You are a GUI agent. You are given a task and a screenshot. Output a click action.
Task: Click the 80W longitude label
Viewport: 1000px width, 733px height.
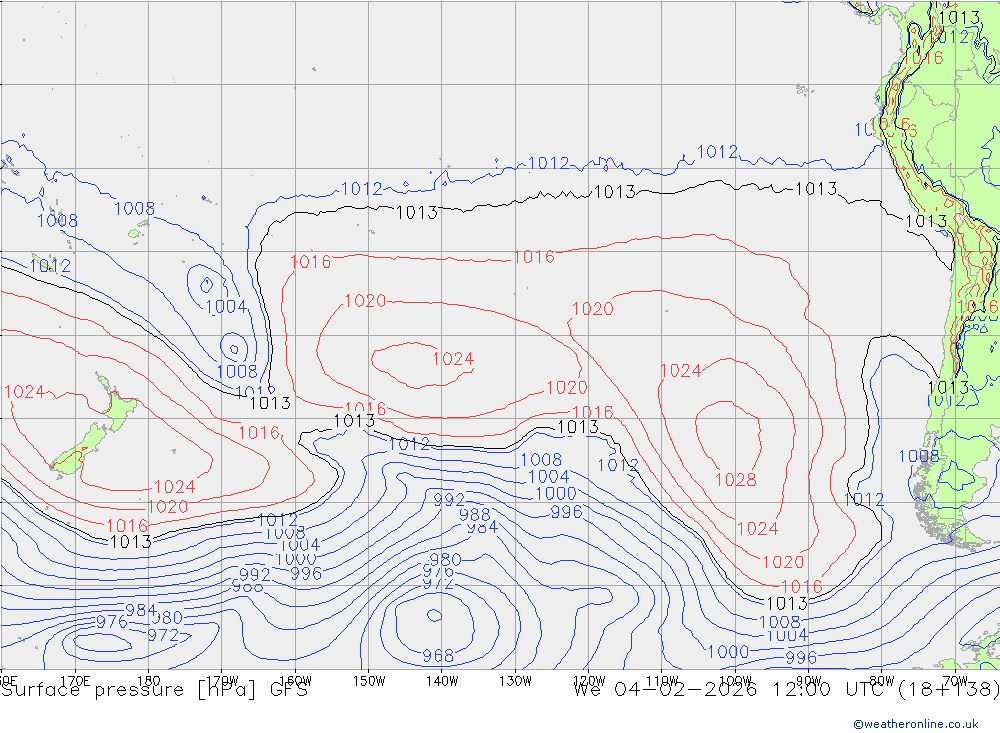point(881,681)
